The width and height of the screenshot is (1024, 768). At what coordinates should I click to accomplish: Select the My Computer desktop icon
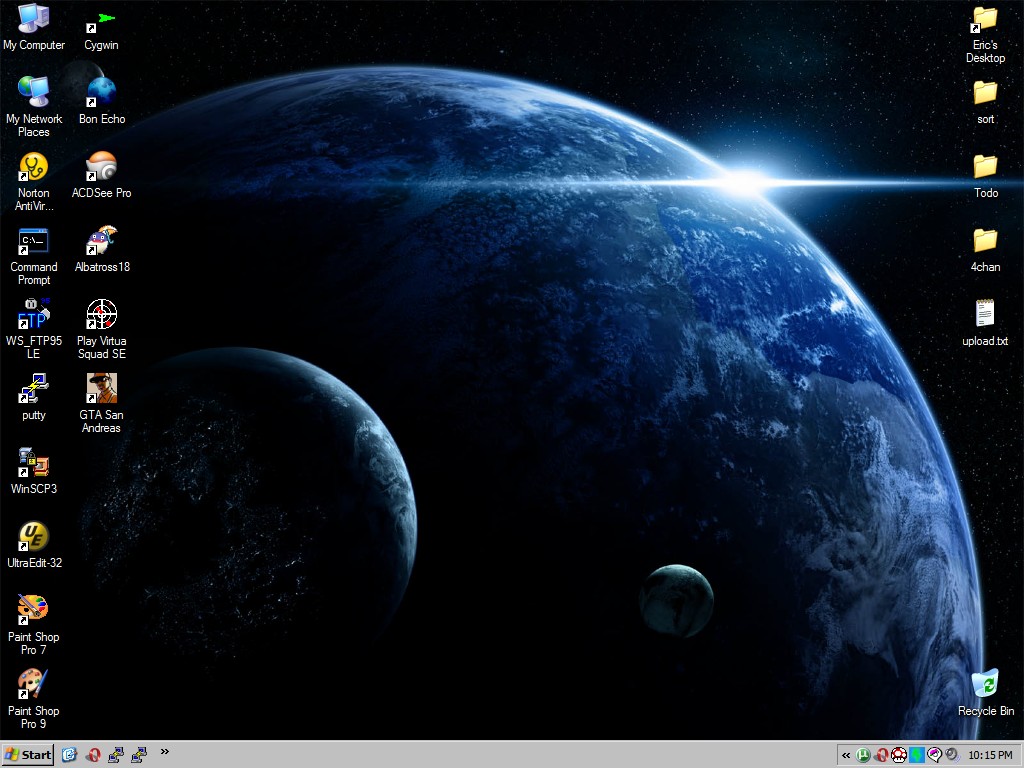[34, 27]
